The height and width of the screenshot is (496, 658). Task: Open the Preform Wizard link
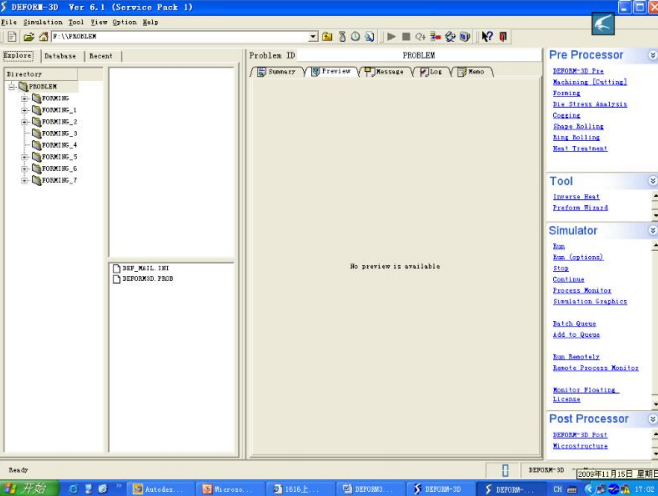[580, 207]
